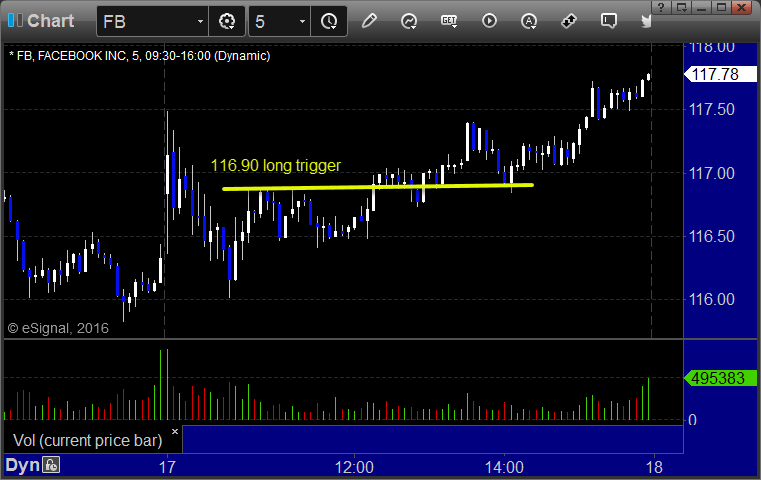This screenshot has width=761, height=480.
Task: Close the Vol study label with ×
Action: 175,431
